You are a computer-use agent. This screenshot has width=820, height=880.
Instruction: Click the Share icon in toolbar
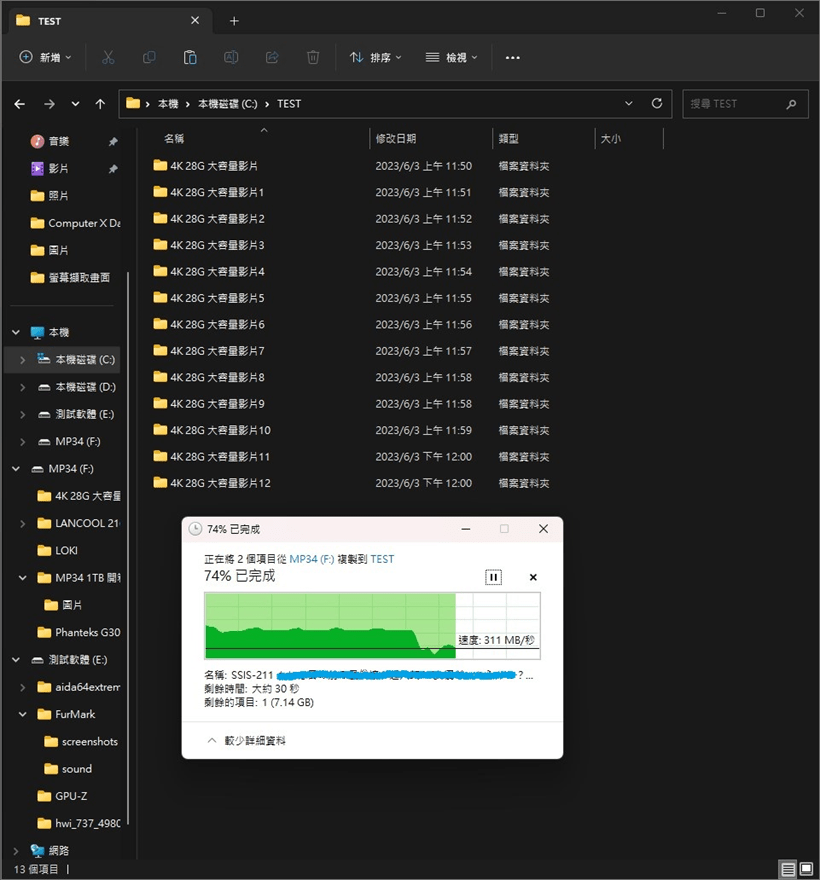coord(272,57)
